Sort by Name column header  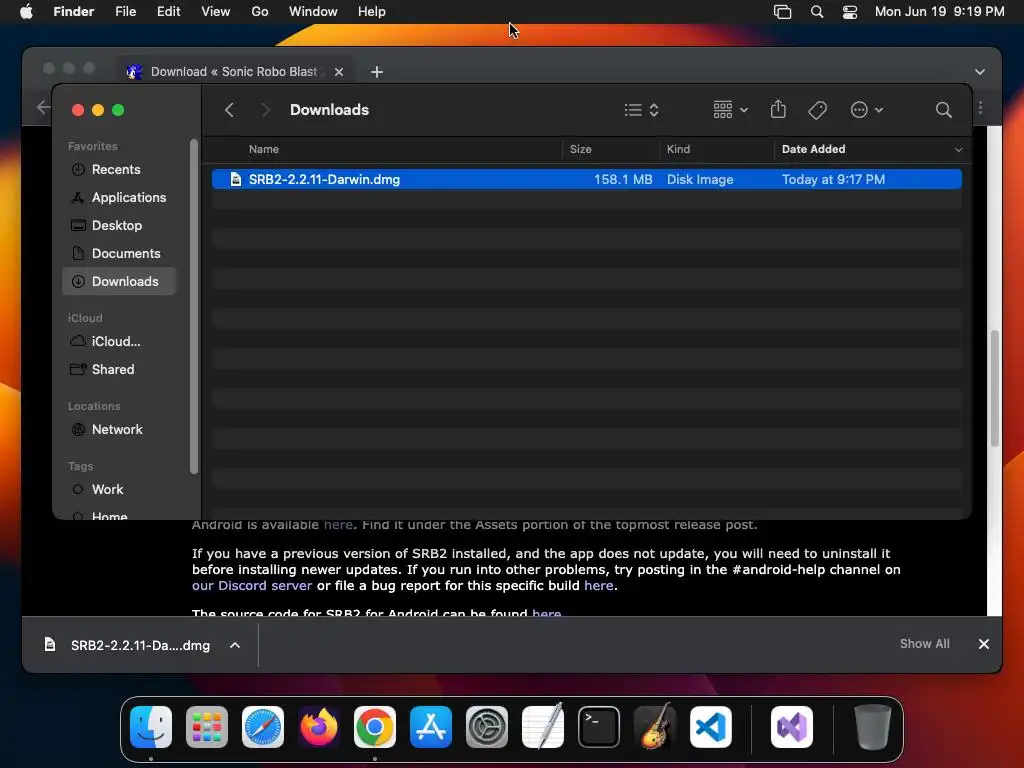[x=264, y=149]
